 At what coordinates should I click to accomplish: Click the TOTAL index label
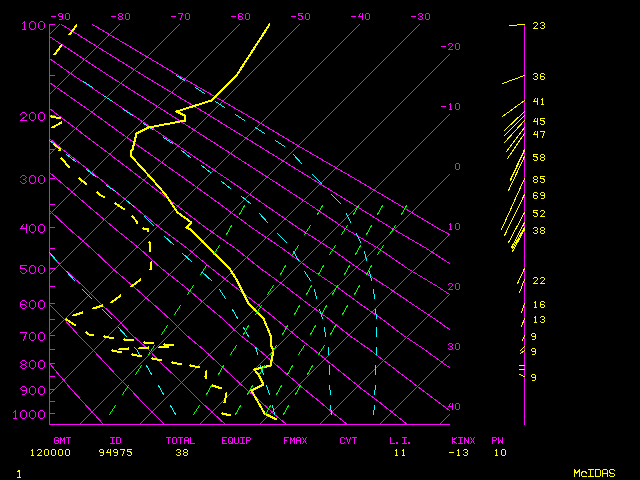181,440
